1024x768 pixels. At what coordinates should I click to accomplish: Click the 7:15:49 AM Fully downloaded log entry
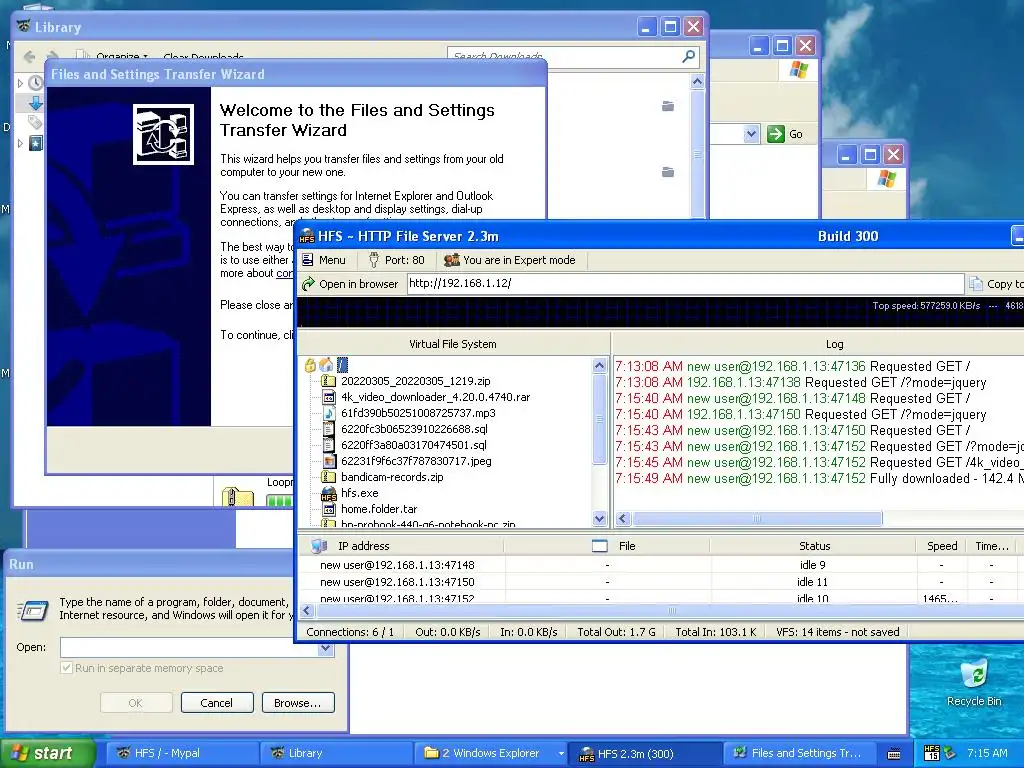point(819,479)
